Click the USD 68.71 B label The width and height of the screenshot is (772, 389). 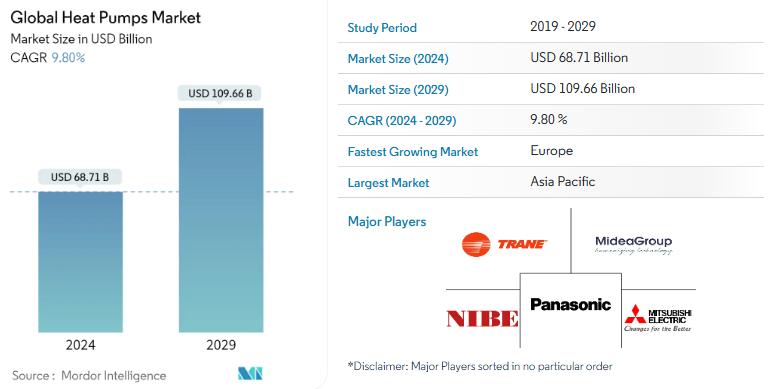click(x=80, y=177)
